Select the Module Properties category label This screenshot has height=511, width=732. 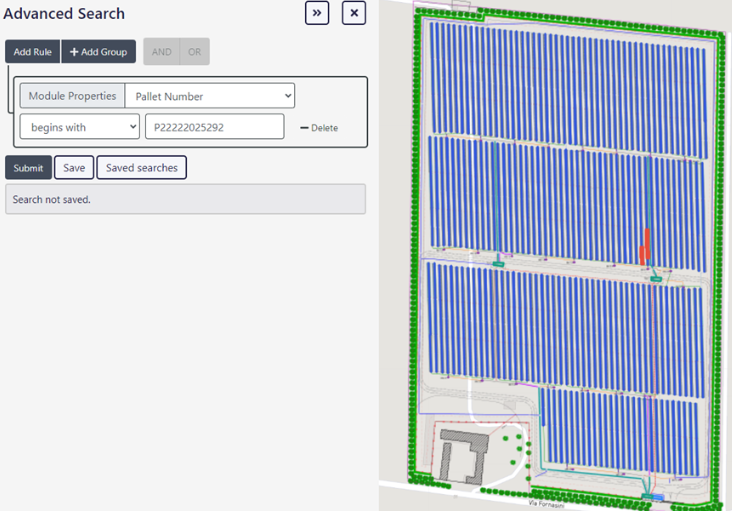72,96
